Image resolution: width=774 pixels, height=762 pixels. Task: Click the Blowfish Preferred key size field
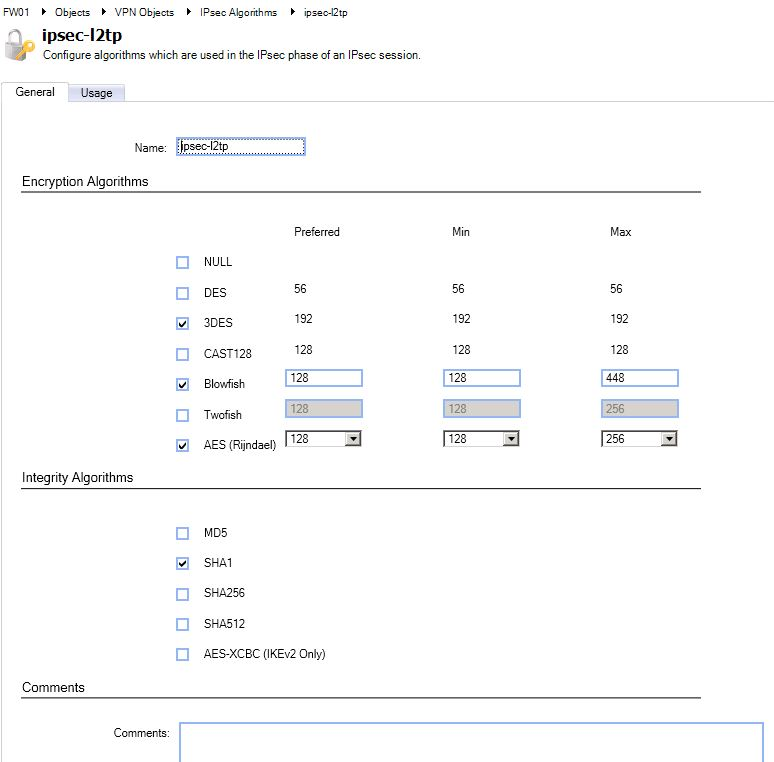324,378
